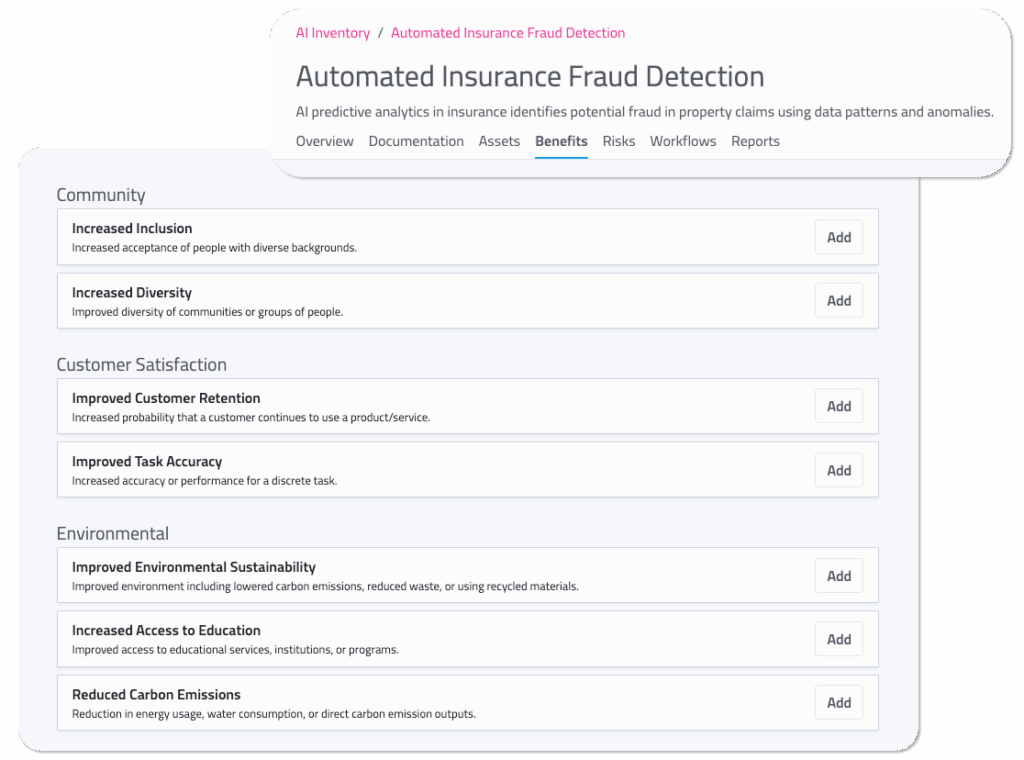Add Increased Access to Education benefit
1024x760 pixels.
click(x=839, y=639)
